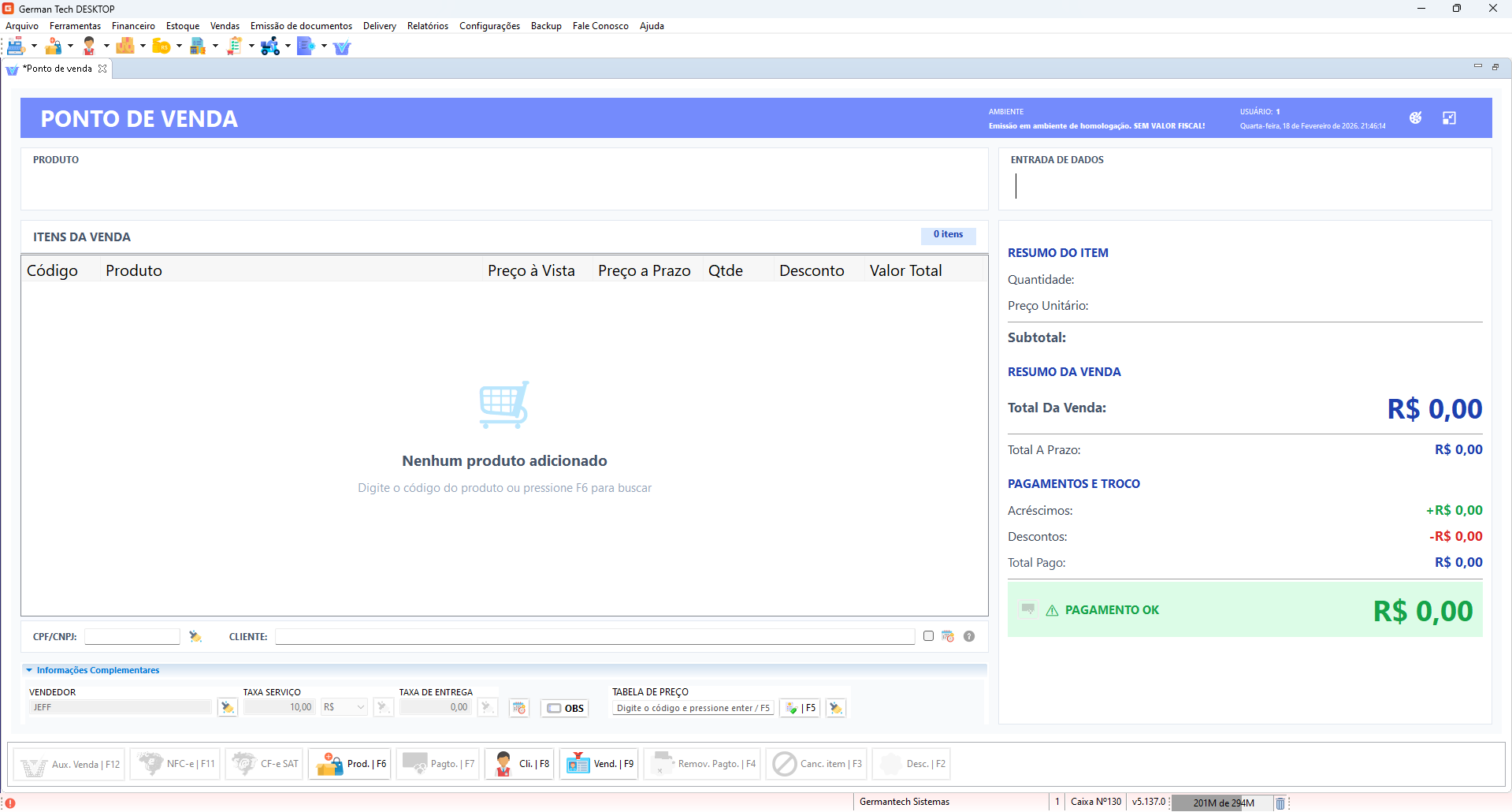
Task: Expand dropdown arrow beside delivery scooter icon
Action: click(x=288, y=47)
